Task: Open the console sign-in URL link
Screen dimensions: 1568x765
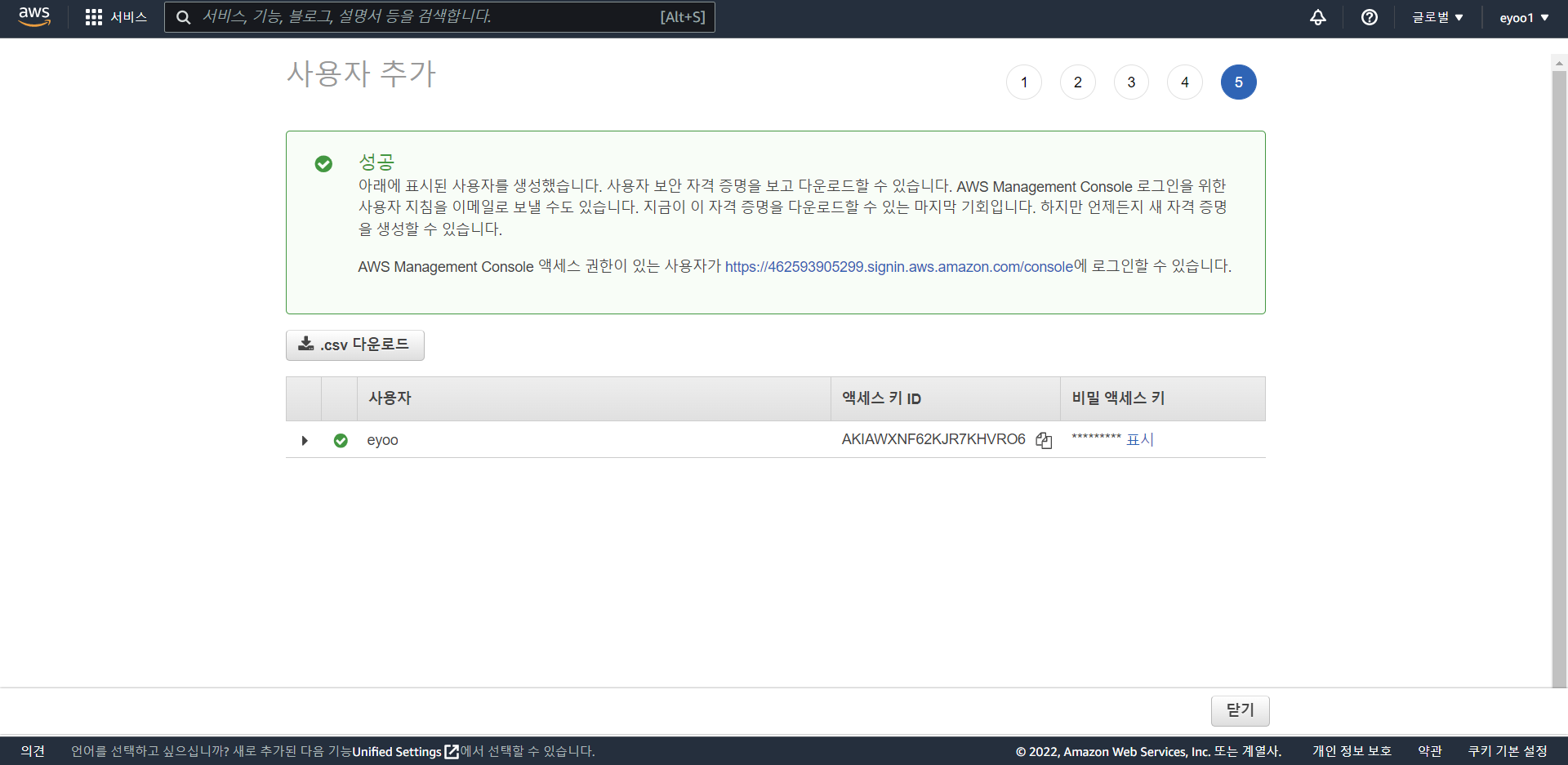Action: pyautogui.click(x=899, y=267)
